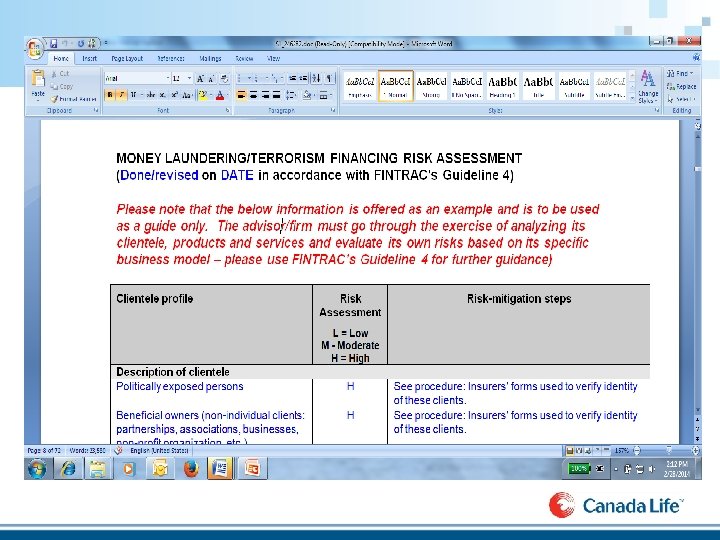Click the red Font Color button

point(221,95)
